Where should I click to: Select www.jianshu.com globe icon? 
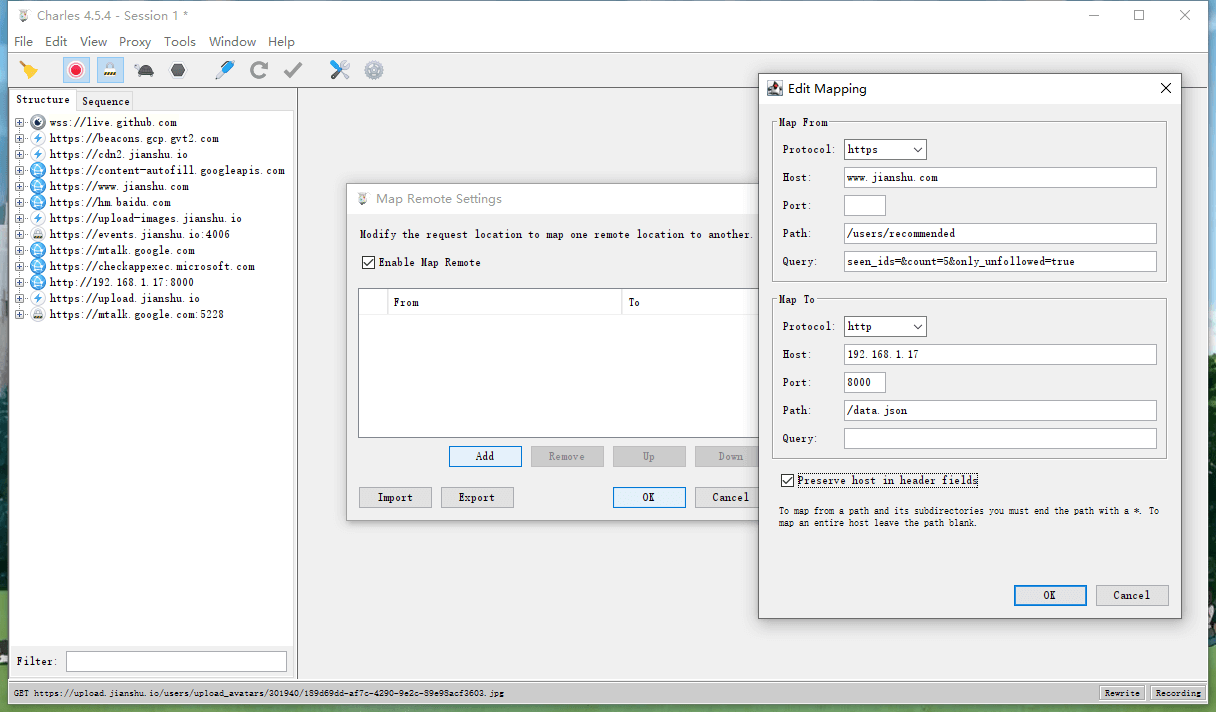pos(38,186)
